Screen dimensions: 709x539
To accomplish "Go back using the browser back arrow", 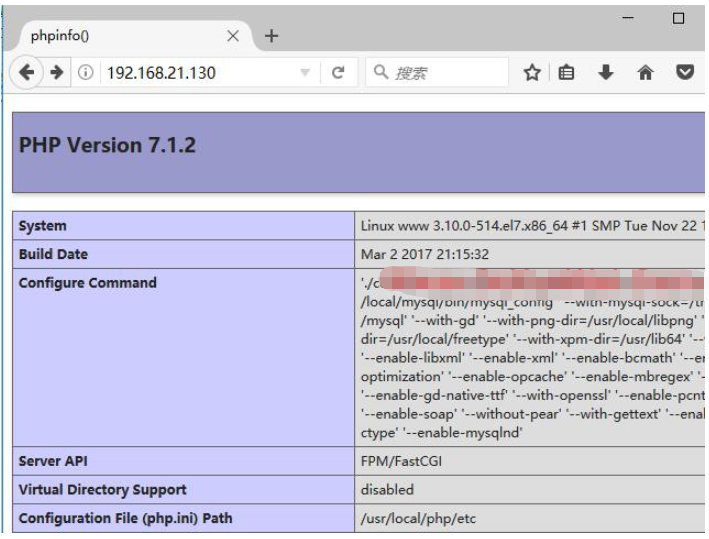I will coord(27,72).
